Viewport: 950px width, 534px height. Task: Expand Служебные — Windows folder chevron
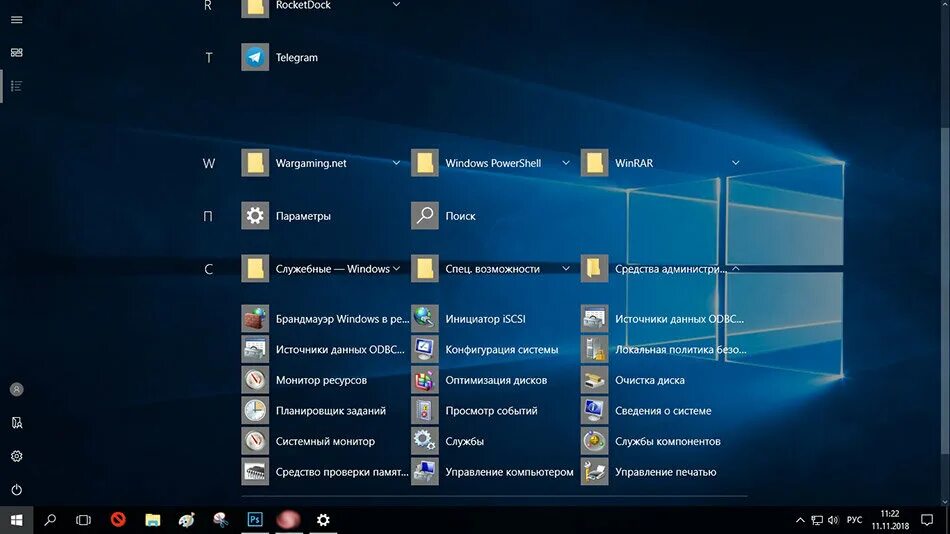[x=396, y=269]
